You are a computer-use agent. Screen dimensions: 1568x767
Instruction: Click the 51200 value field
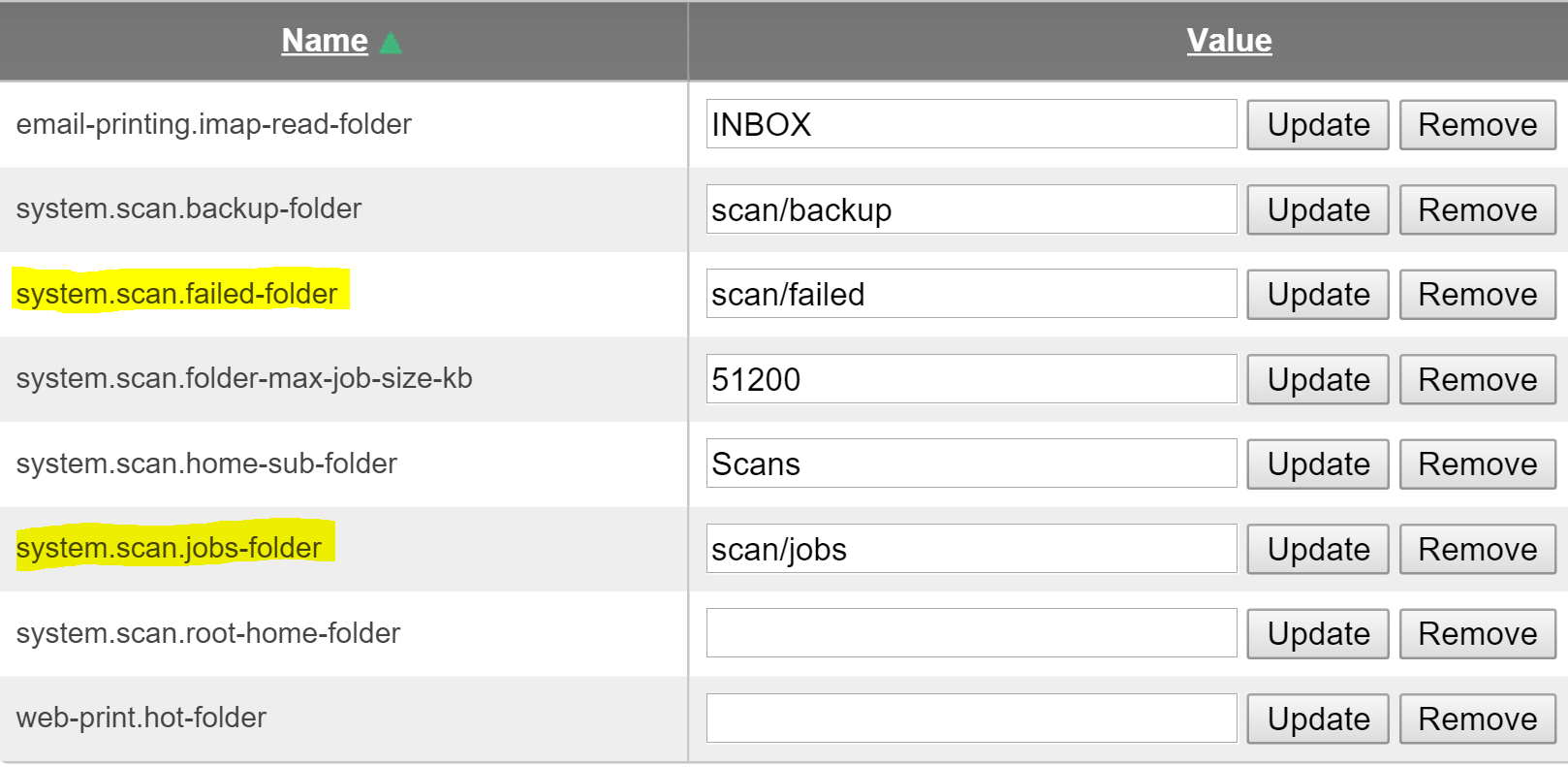971,379
